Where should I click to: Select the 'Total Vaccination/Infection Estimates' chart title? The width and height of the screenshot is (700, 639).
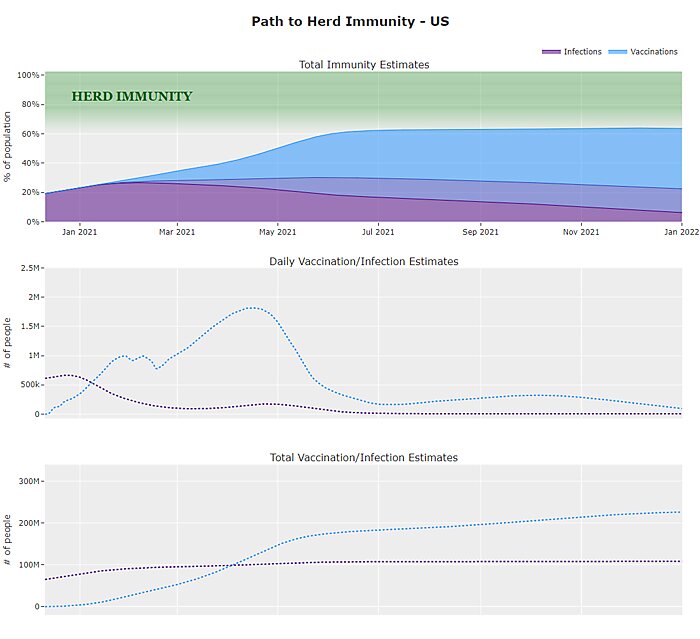[364, 457]
